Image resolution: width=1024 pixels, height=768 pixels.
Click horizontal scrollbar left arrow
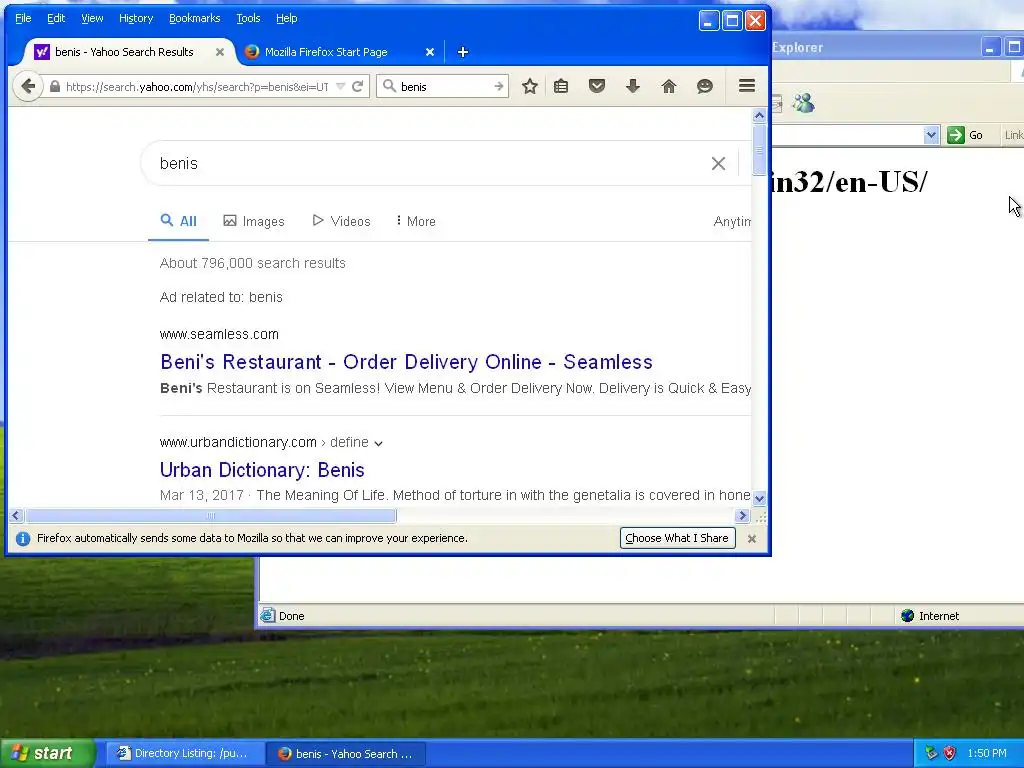(16, 516)
